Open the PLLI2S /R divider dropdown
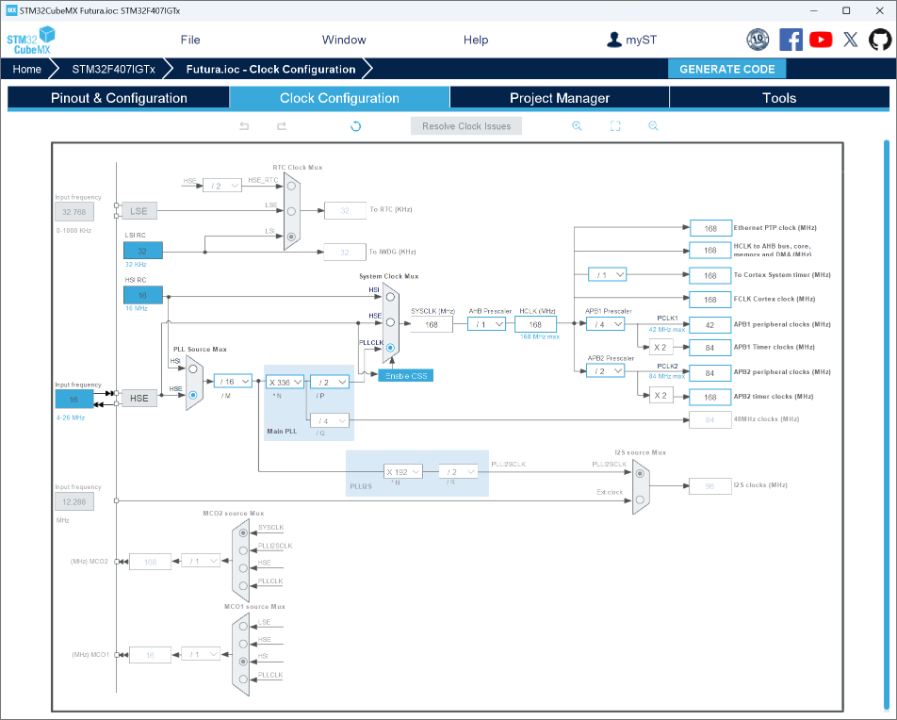 point(459,472)
